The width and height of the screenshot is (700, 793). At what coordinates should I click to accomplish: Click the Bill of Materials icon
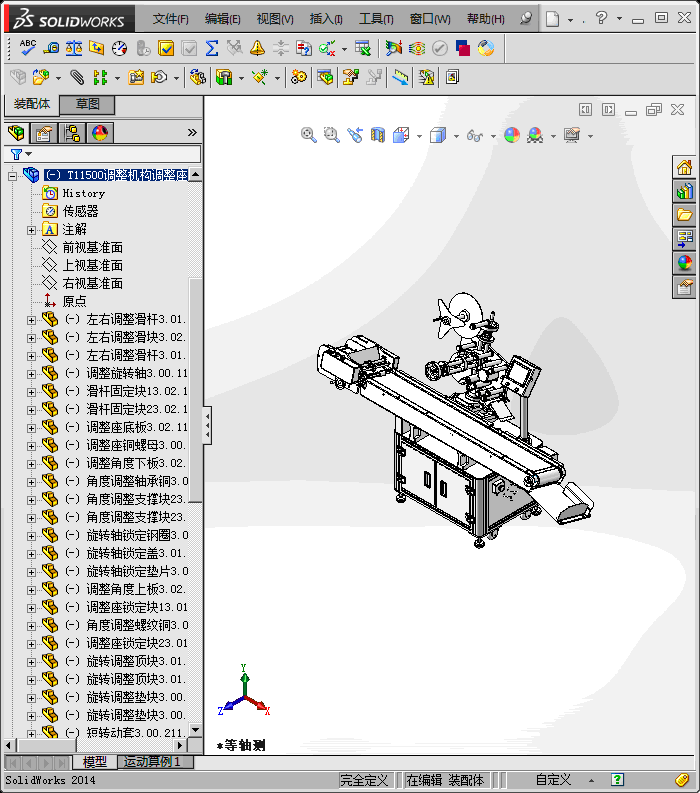(325, 77)
